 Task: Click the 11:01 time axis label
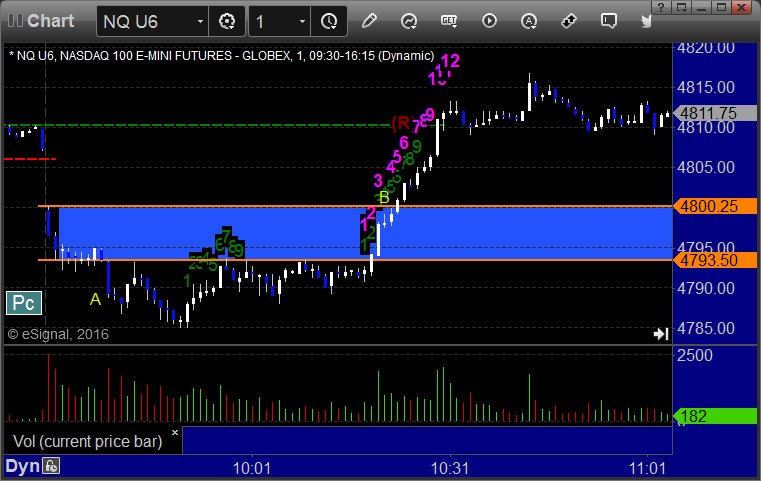pos(647,468)
